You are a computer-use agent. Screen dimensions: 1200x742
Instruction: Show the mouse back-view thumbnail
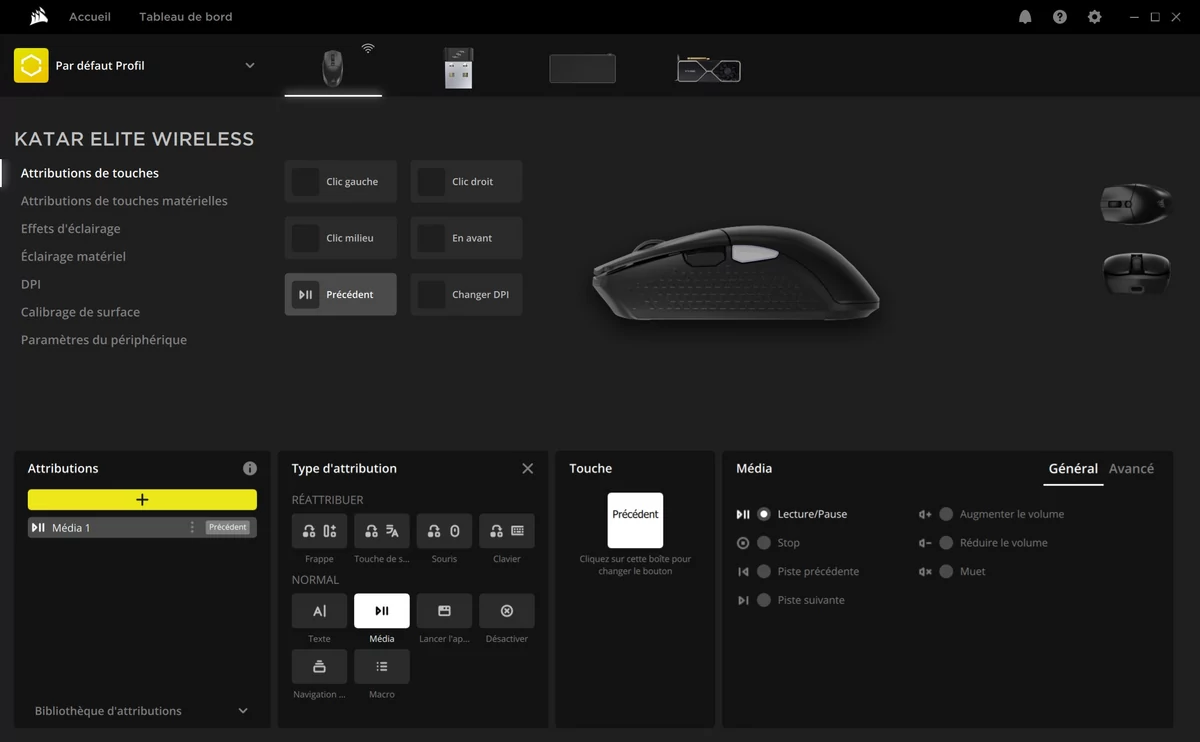click(x=1136, y=273)
